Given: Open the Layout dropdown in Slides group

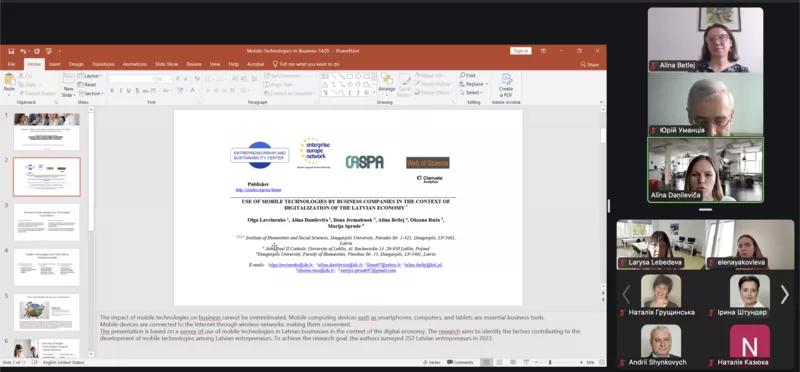Looking at the screenshot, I should click(x=90, y=76).
